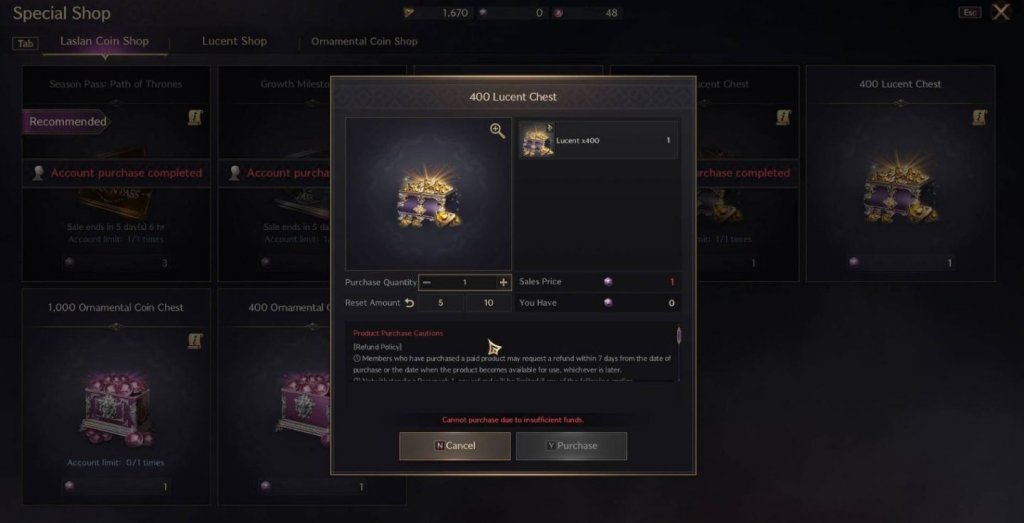Switch to the Lucent Shop tab
Image resolution: width=1024 pixels, height=523 pixels.
(x=234, y=41)
